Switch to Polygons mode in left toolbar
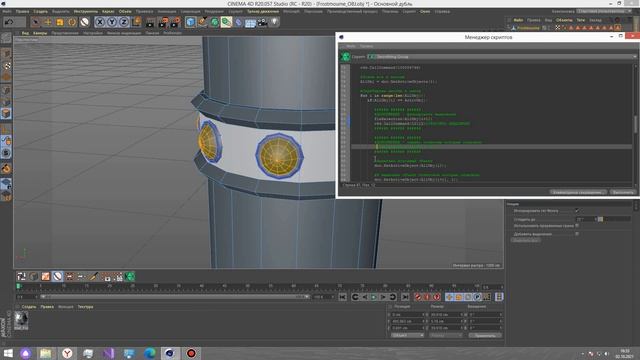640x360 pixels. tap(6, 113)
